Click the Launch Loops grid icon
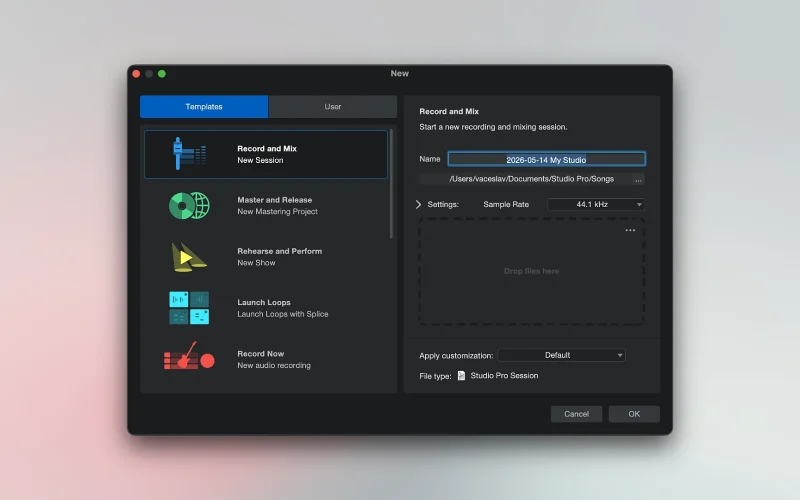 (x=189, y=308)
